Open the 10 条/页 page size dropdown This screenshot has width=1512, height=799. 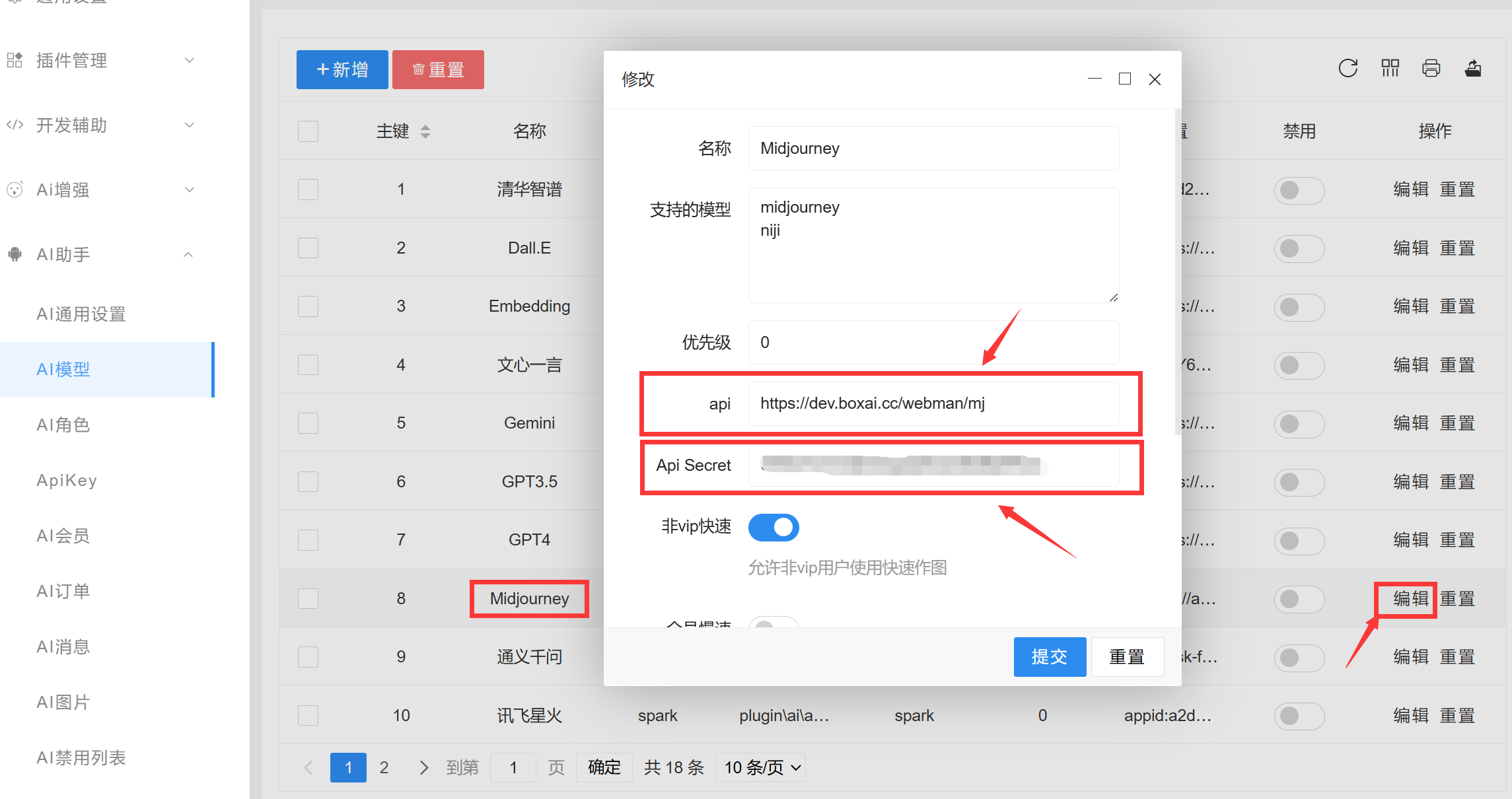(x=761, y=767)
